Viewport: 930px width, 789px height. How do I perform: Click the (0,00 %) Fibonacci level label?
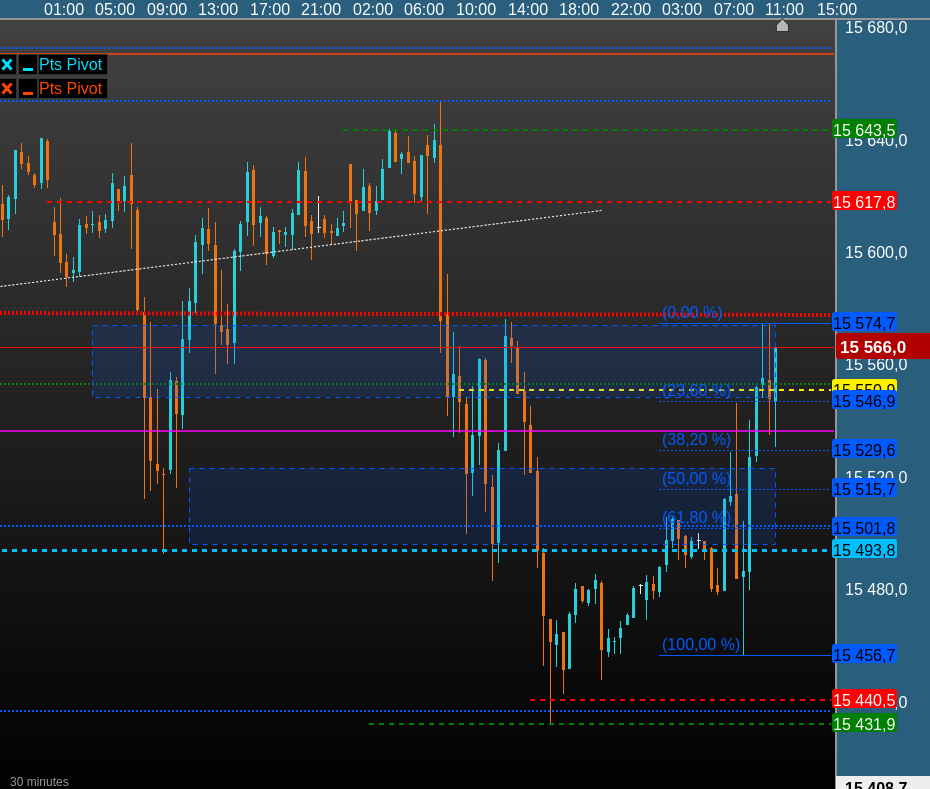(x=692, y=313)
